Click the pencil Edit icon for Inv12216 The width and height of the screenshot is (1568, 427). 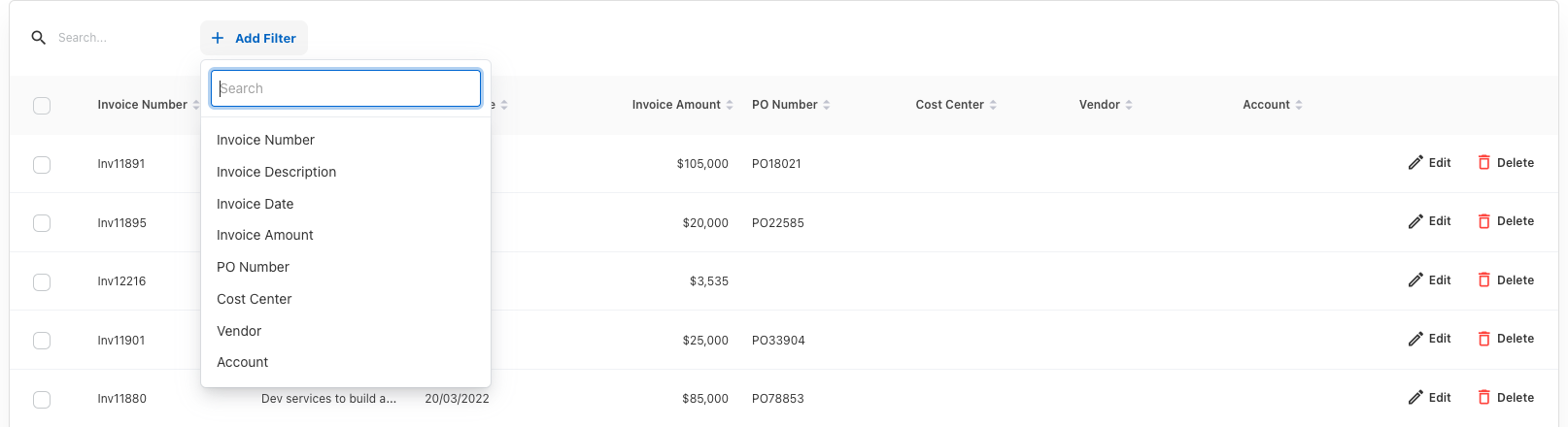tap(1415, 280)
